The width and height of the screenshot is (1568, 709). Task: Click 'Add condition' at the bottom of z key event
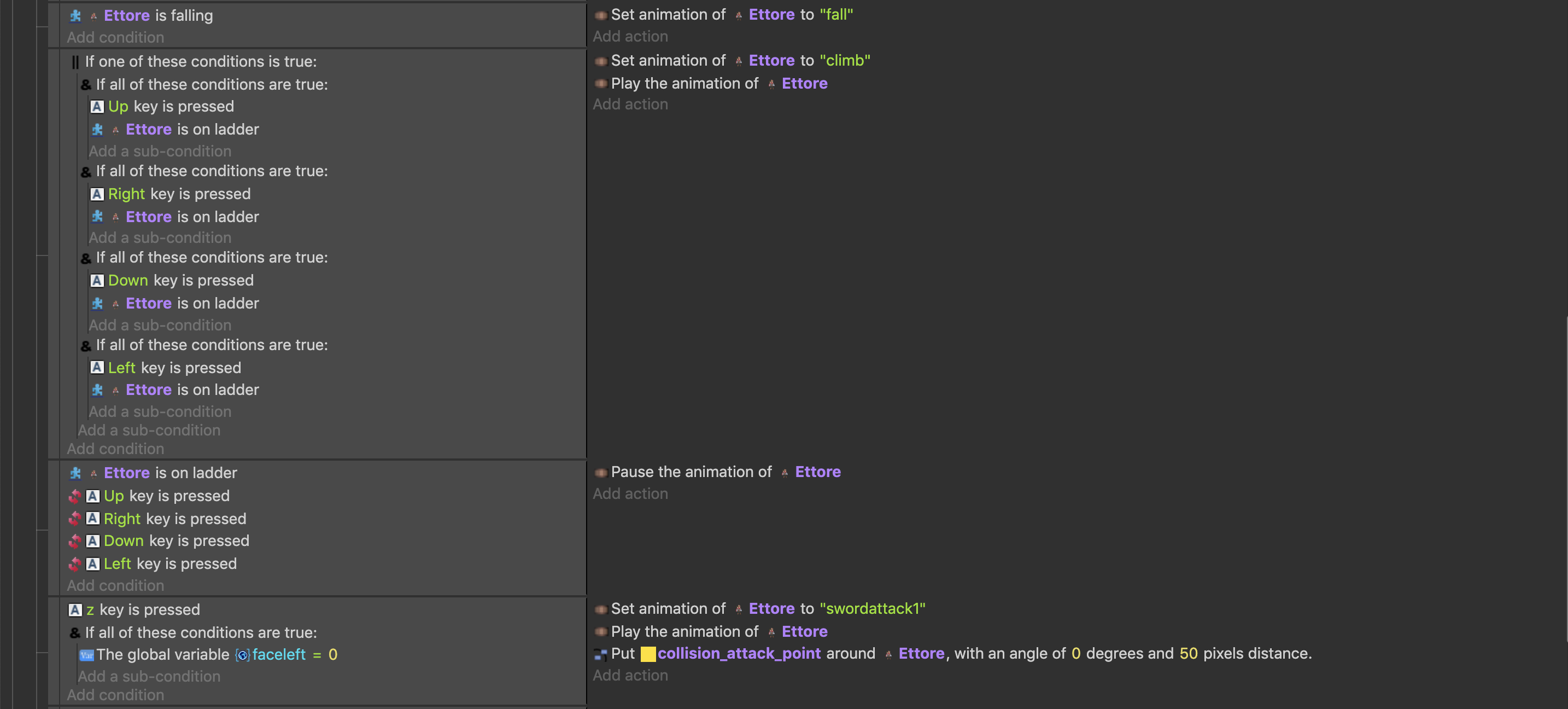[116, 695]
